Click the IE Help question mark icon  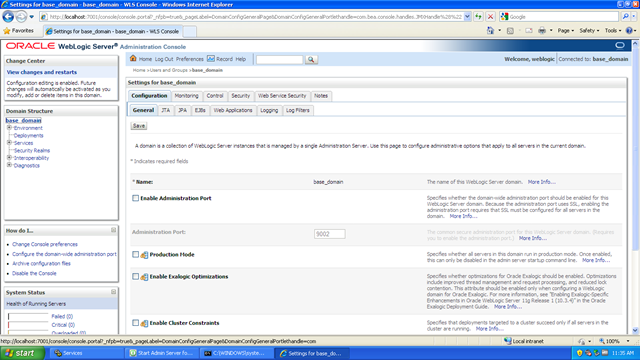pyautogui.click(x=629, y=31)
